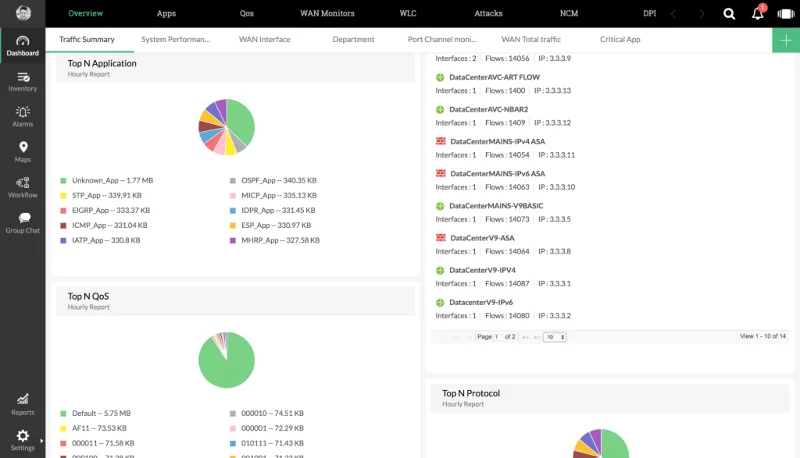The height and width of the screenshot is (458, 800).
Task: Open the rows-per-page dropdown showing 10
Action: [x=555, y=337]
